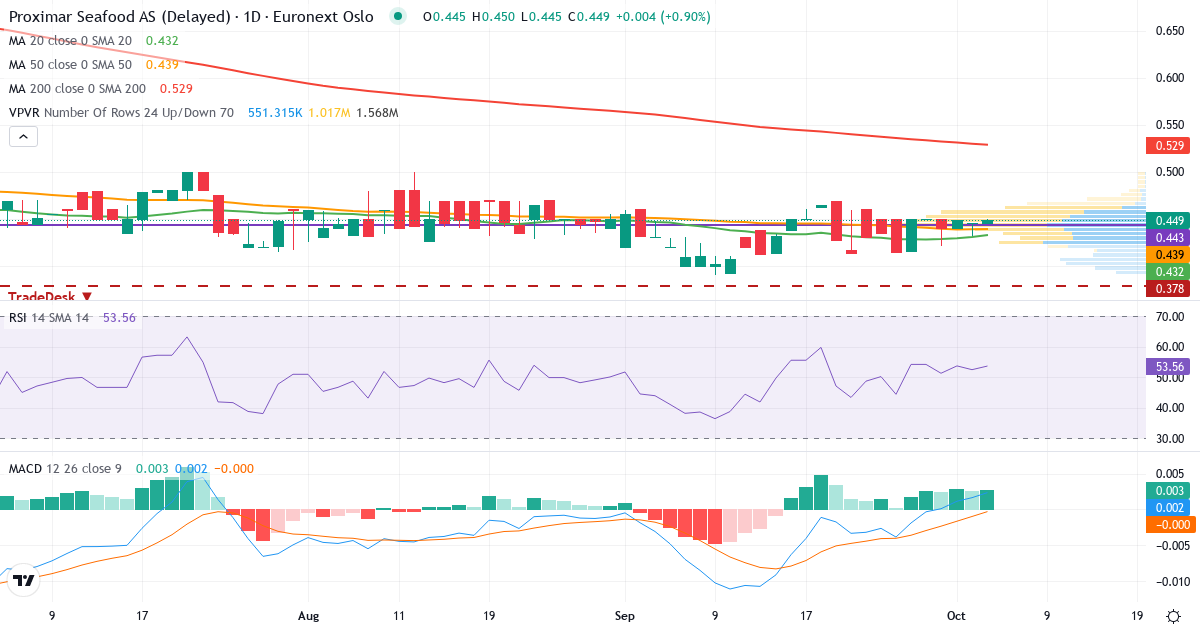
Task: Click the VPVR total volume 1.568M
Action: pyautogui.click(x=377, y=113)
